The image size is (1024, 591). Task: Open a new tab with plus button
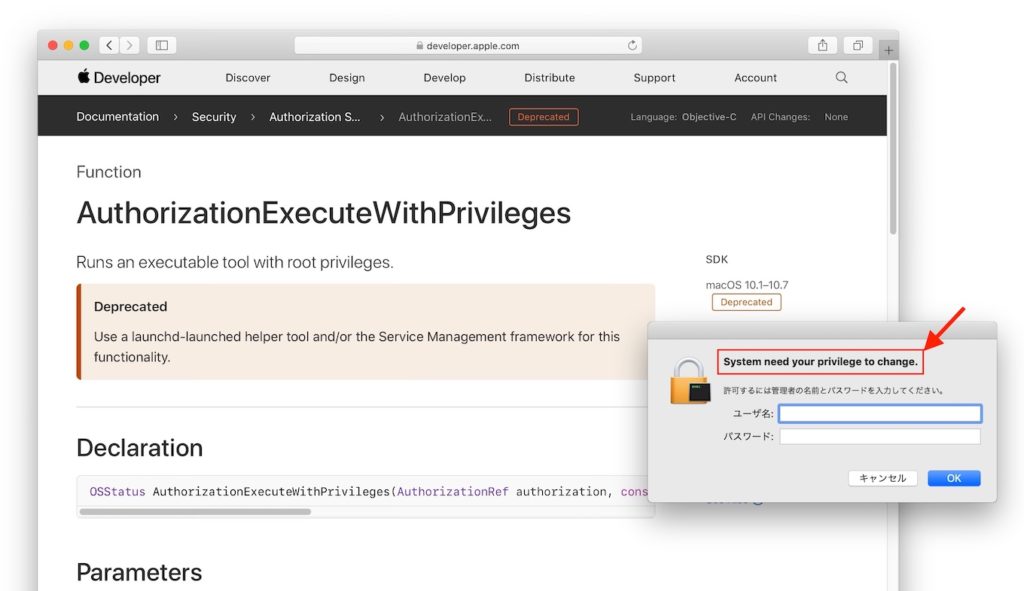tap(889, 49)
